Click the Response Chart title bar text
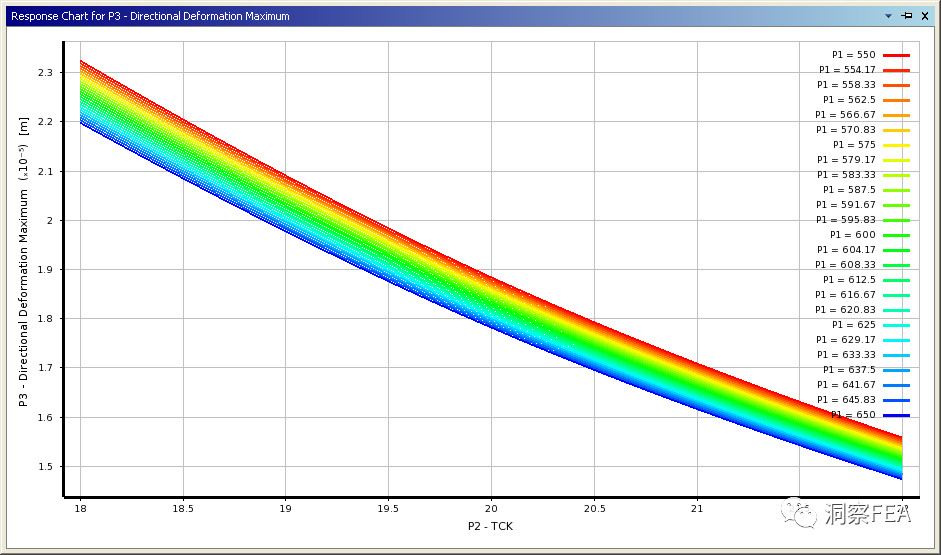This screenshot has height=555, width=941. coord(150,16)
